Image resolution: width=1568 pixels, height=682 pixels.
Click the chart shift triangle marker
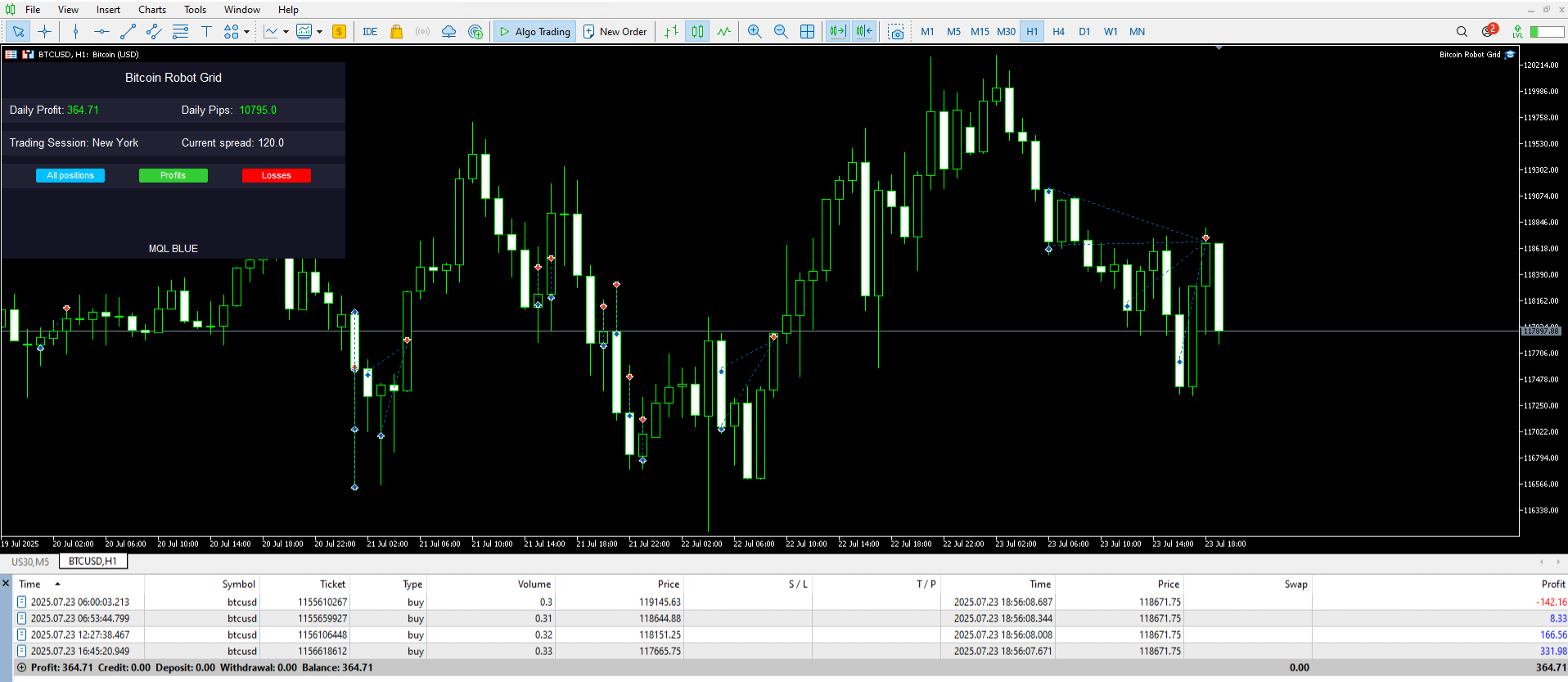pos(1219,47)
